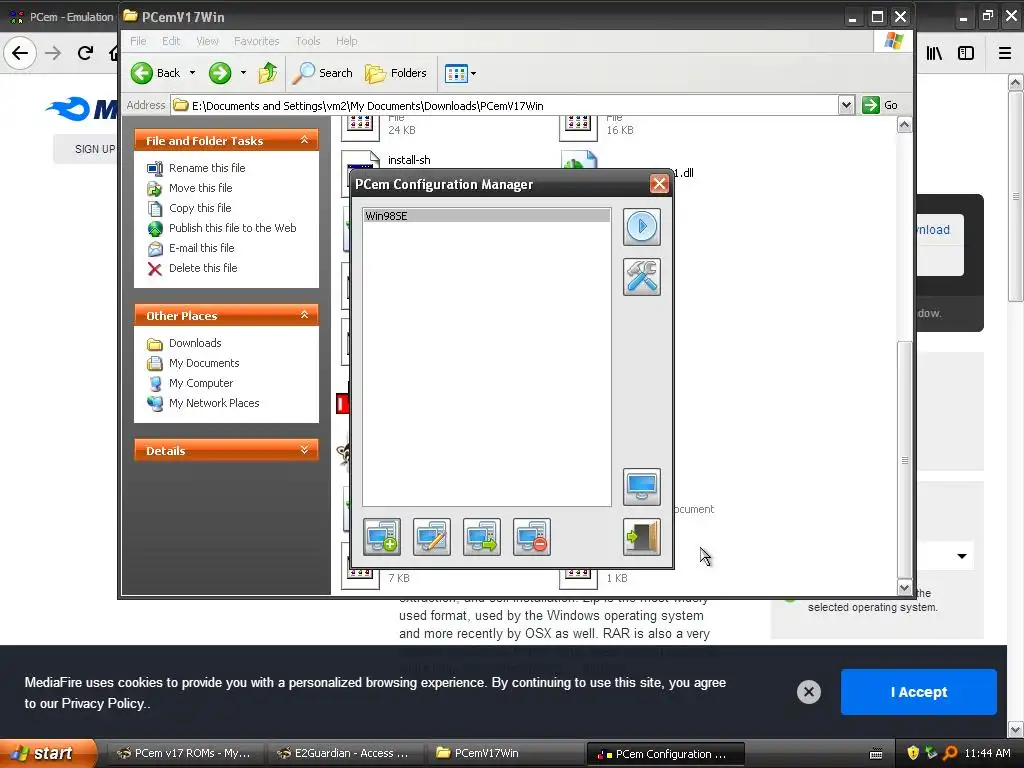
Task: Click the Explorer Forward arrow
Action: point(220,73)
